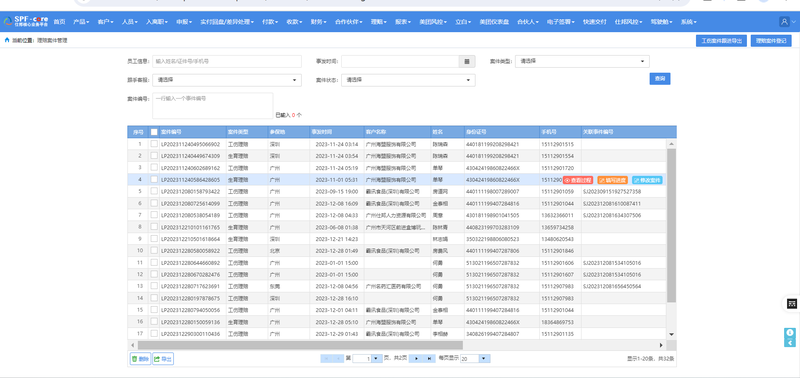Go to next page of table
The height and width of the screenshot is (378, 800).
tap(417, 359)
